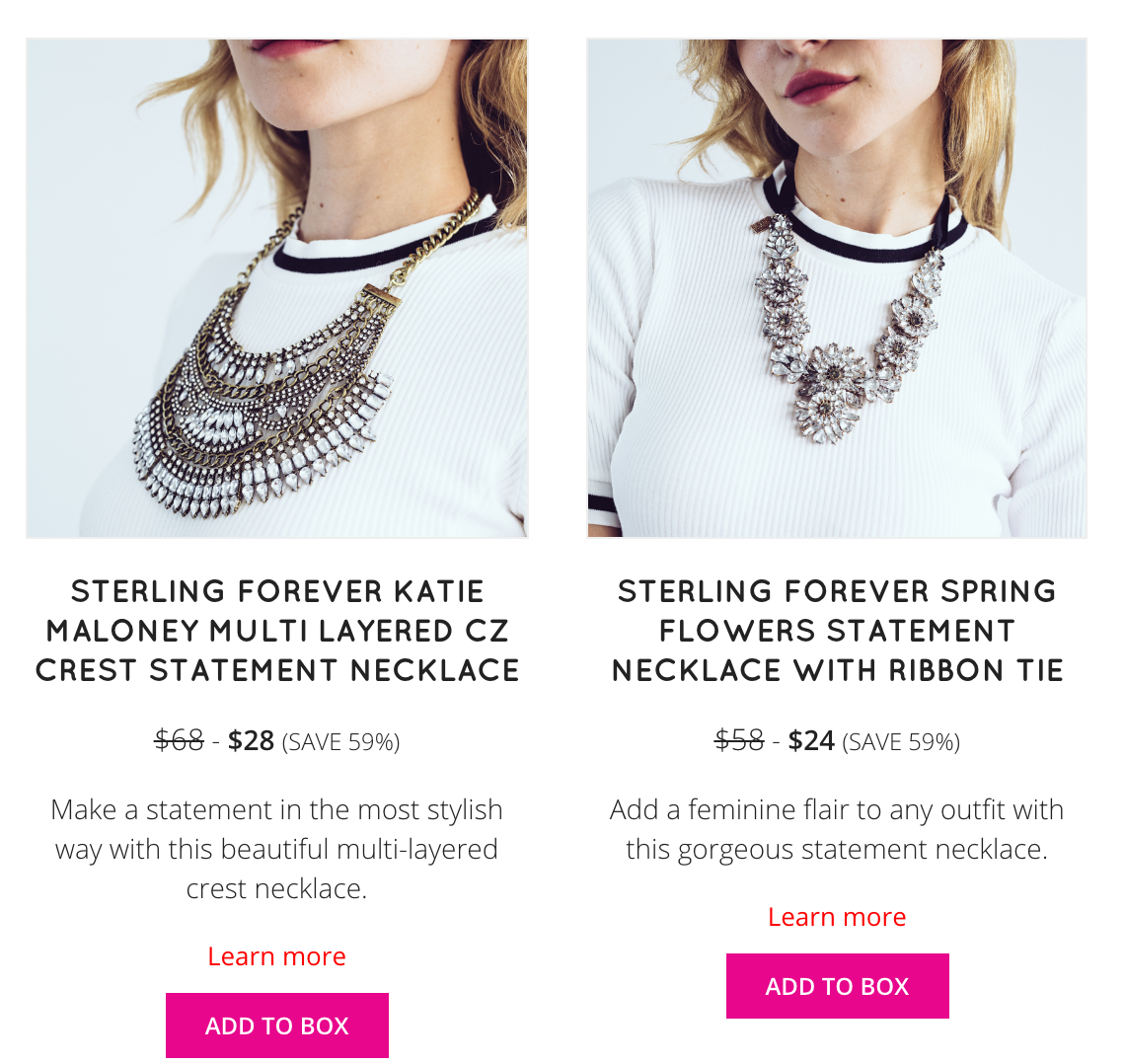Click the crossed-out $58 original price

[x=740, y=740]
